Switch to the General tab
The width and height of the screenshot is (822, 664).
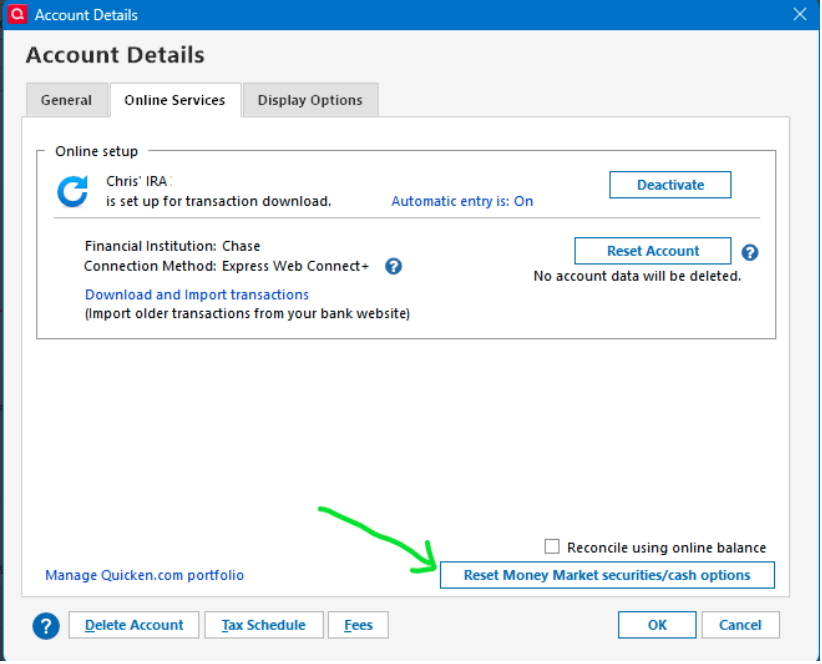point(67,100)
